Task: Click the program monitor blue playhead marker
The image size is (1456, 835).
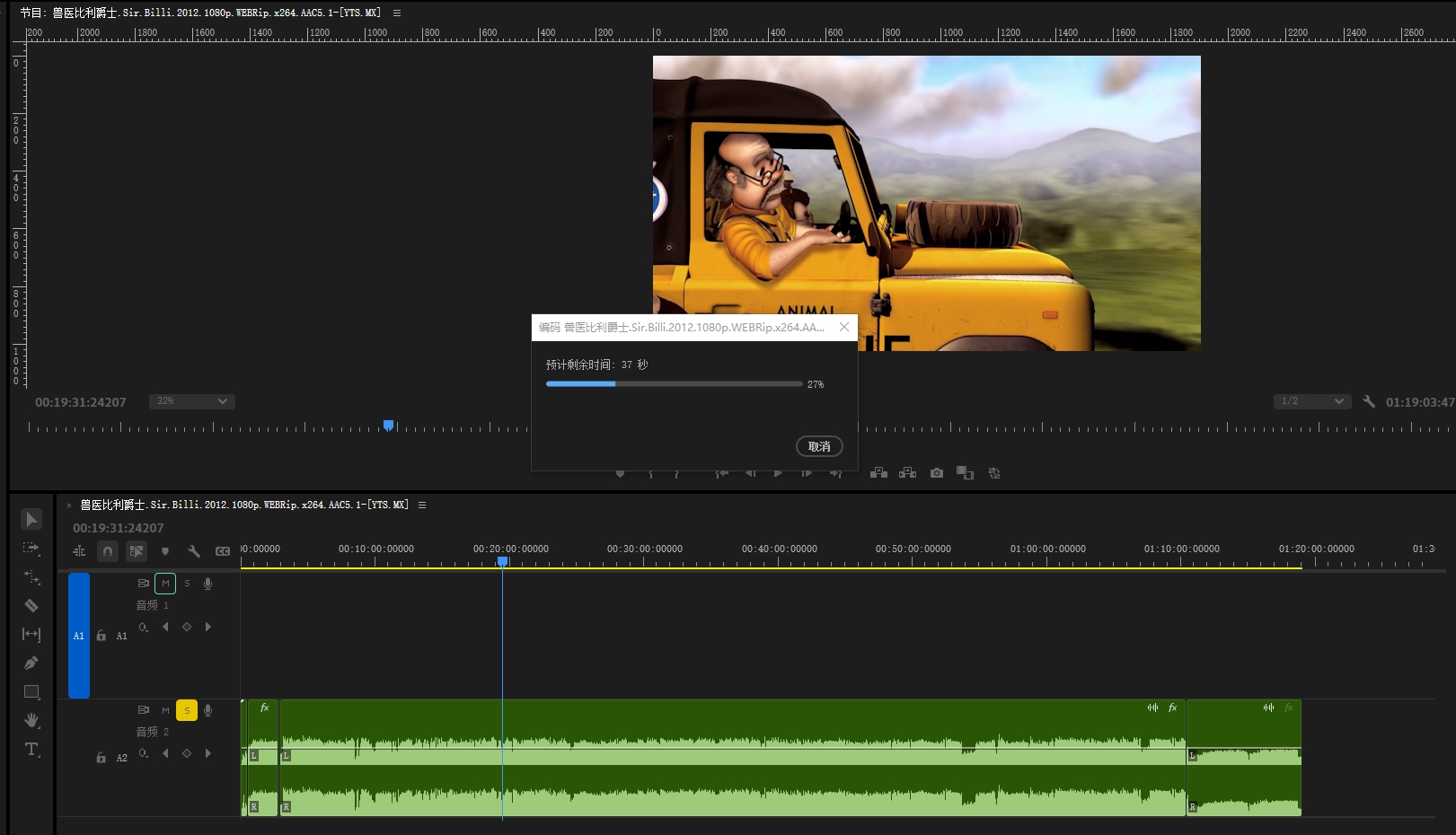Action: [388, 425]
